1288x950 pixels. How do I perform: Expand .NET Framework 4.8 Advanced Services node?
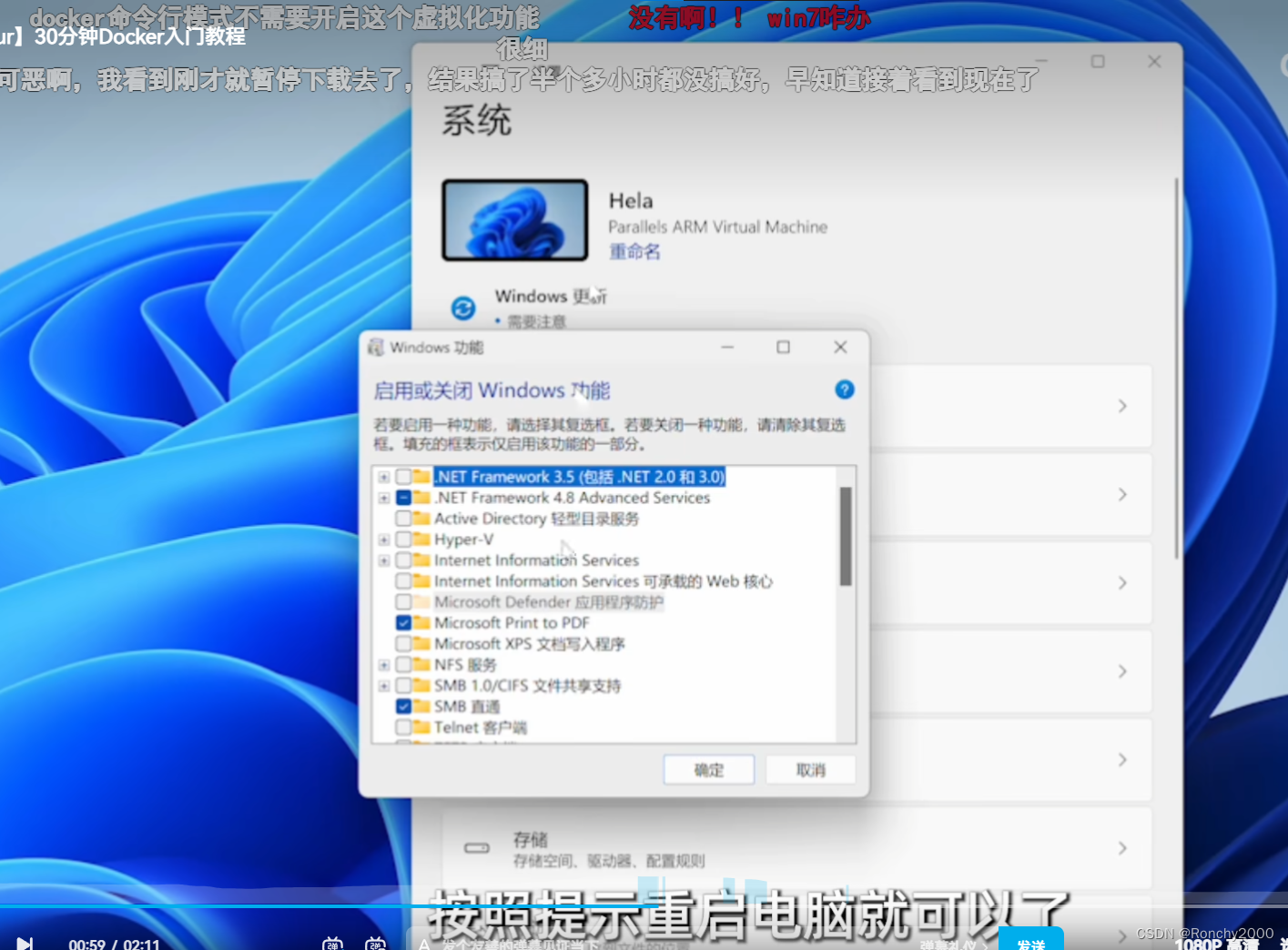pyautogui.click(x=384, y=498)
